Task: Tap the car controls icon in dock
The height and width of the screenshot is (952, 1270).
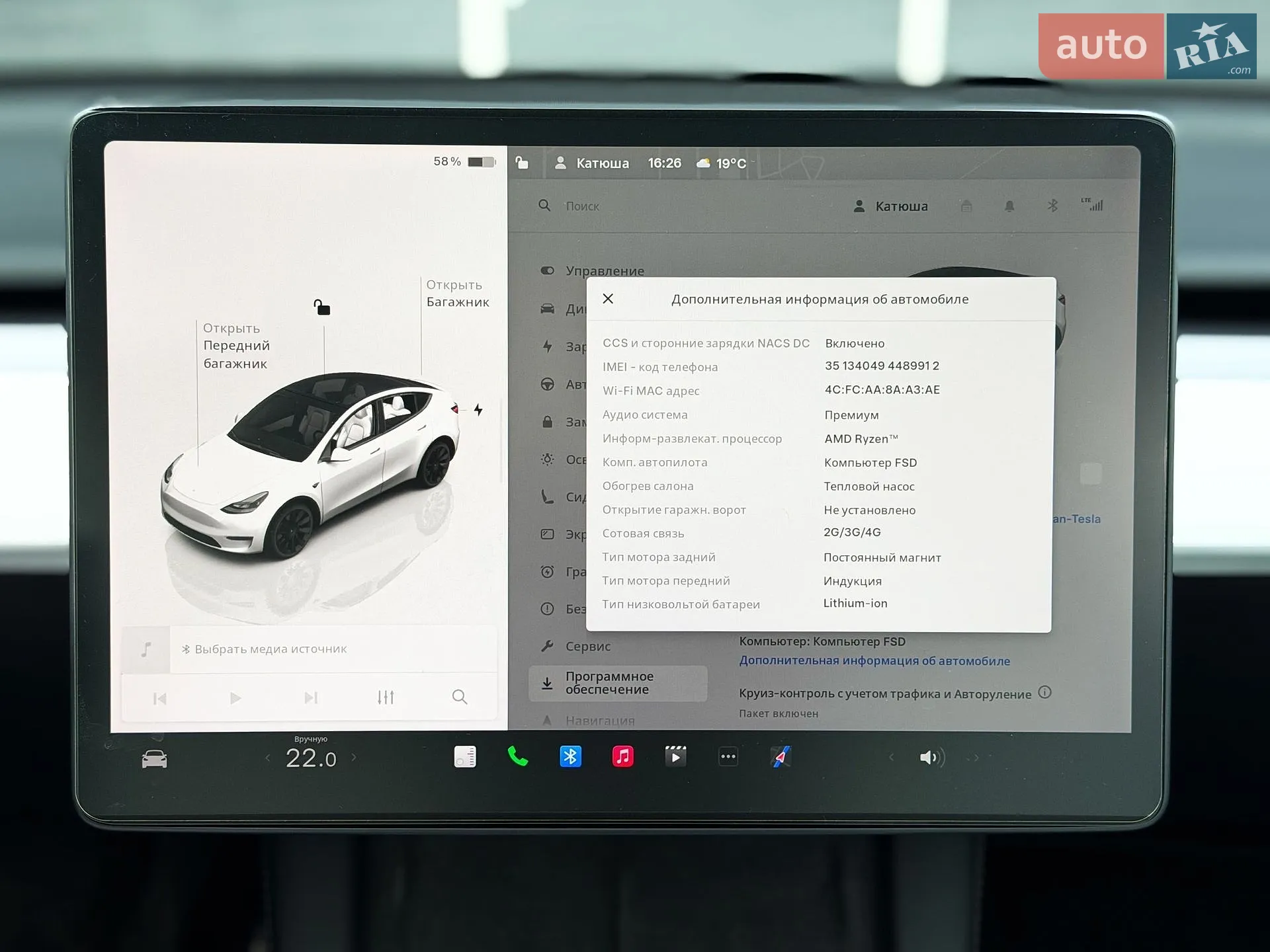Action: [154, 759]
